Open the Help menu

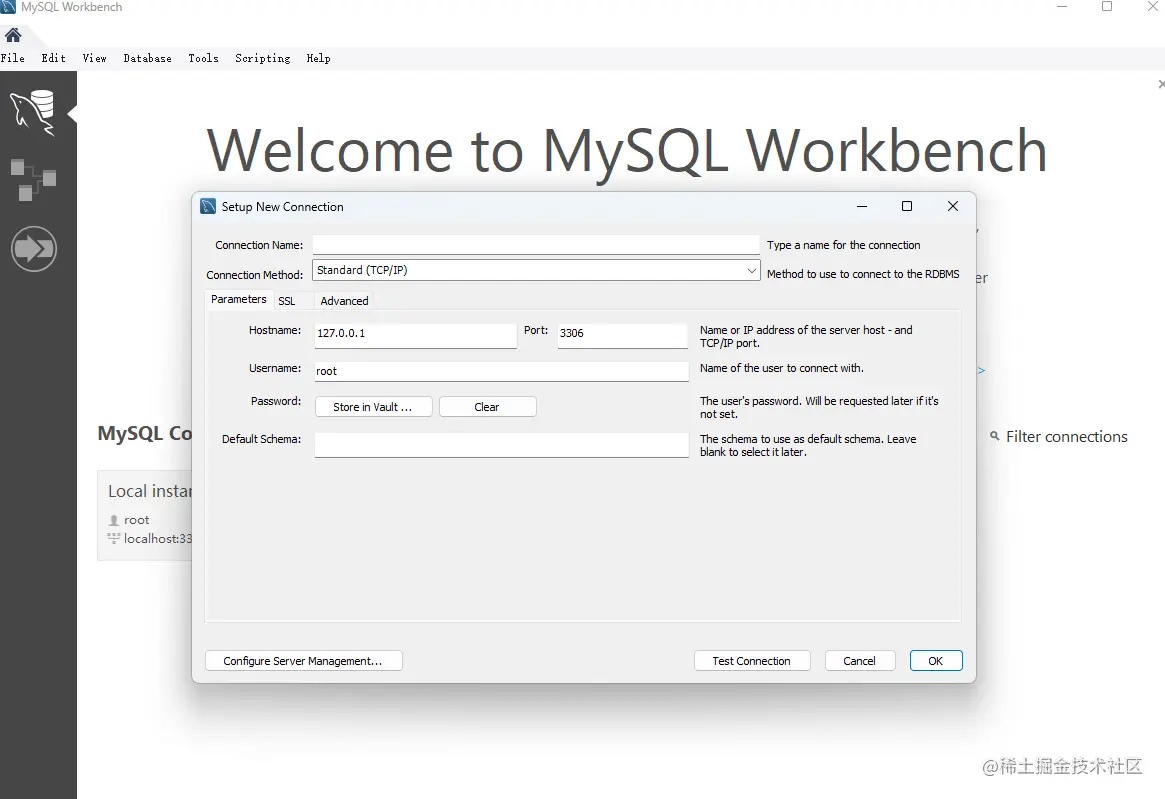coord(318,58)
